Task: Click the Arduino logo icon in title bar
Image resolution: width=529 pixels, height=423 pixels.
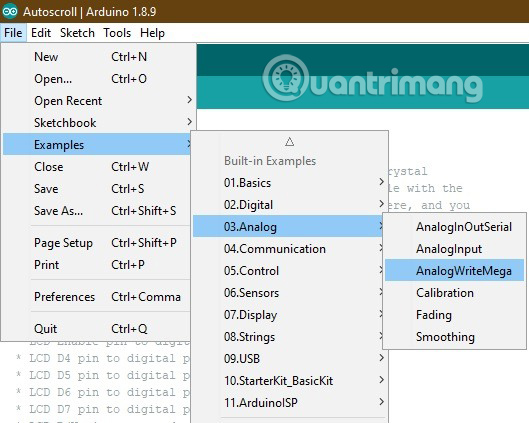Action: point(10,12)
